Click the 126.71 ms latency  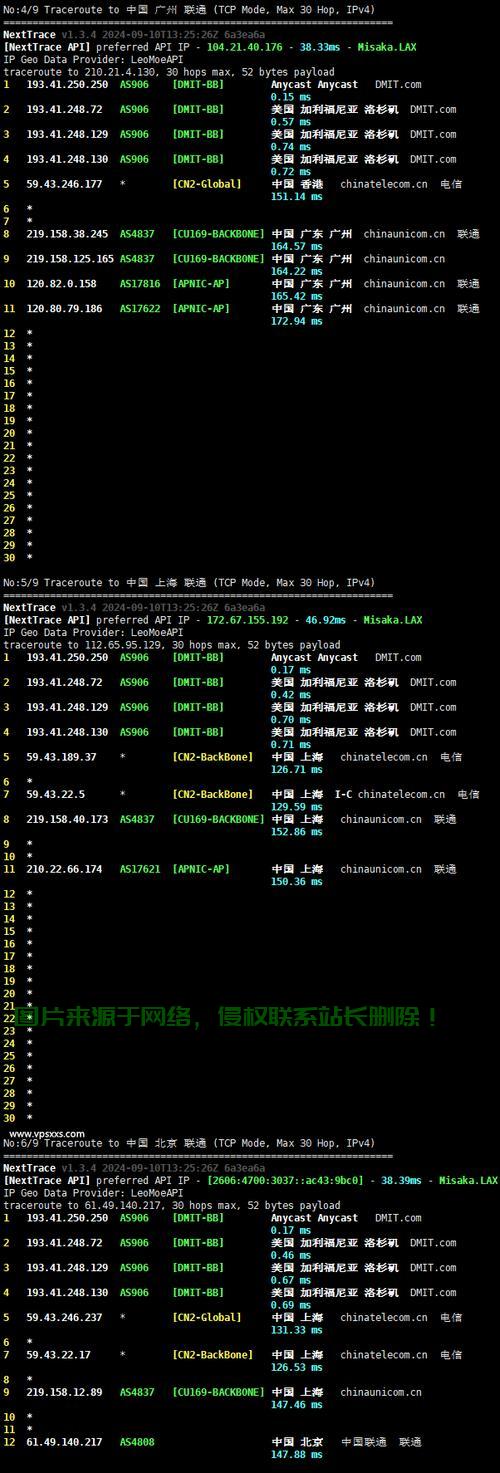click(297, 770)
